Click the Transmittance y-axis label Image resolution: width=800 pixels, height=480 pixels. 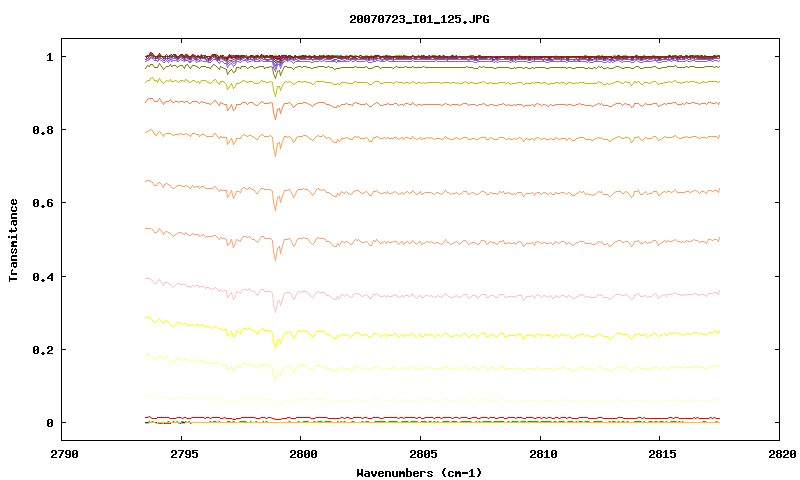pyautogui.click(x=13, y=240)
